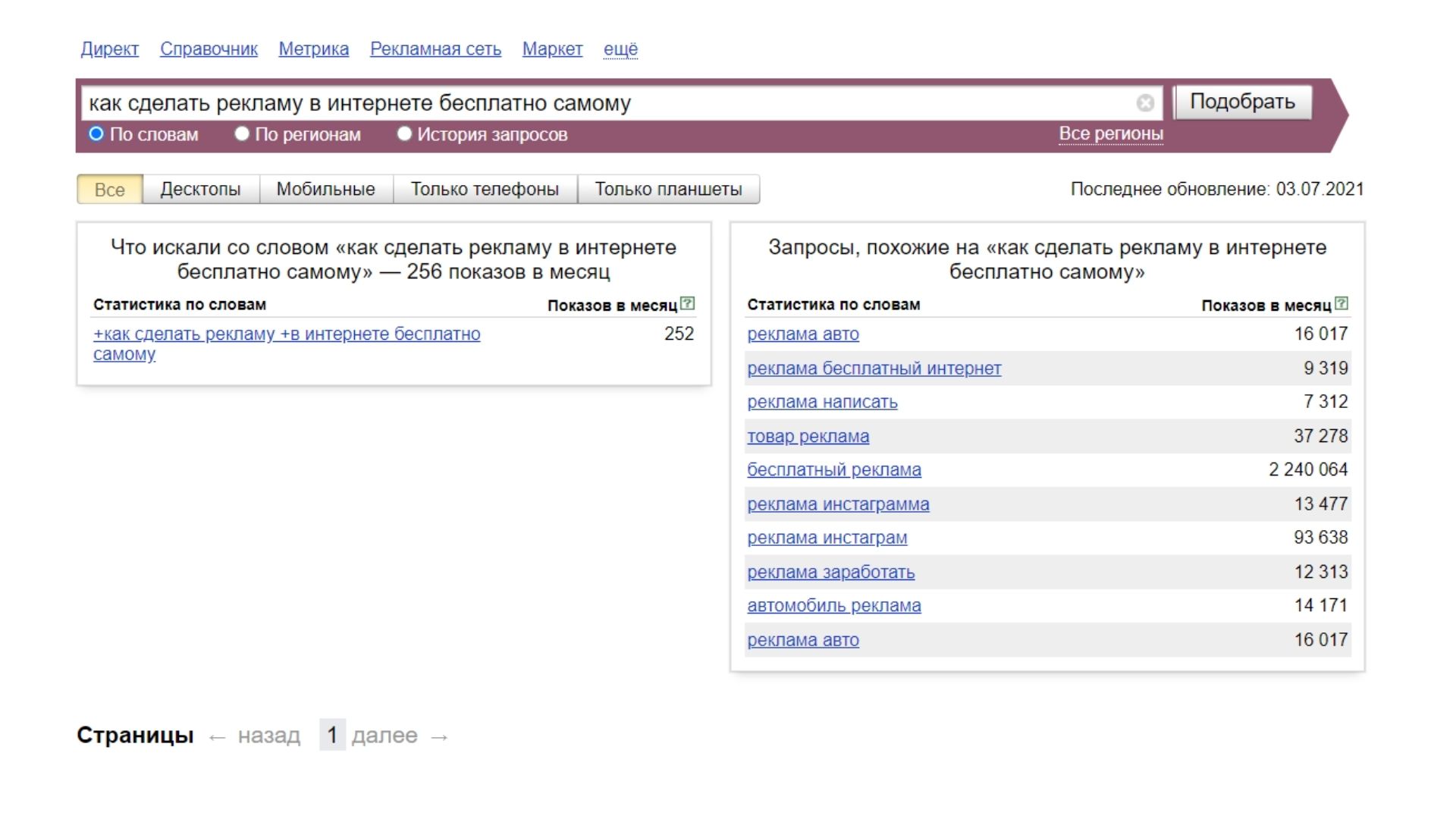Select the '252' impressions value
The image size is (1456, 819).
(x=679, y=334)
